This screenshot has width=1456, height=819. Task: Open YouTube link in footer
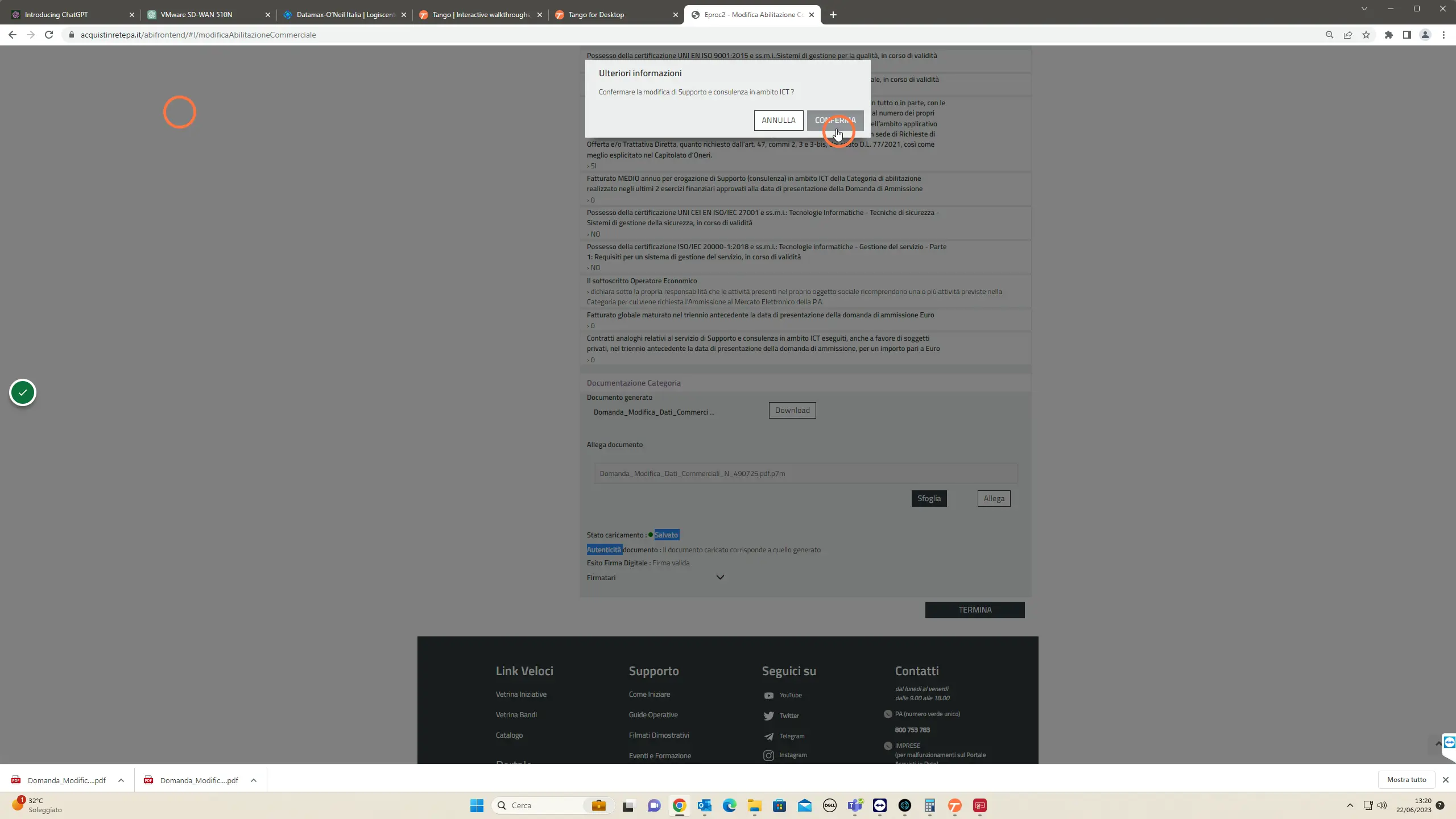click(x=791, y=695)
